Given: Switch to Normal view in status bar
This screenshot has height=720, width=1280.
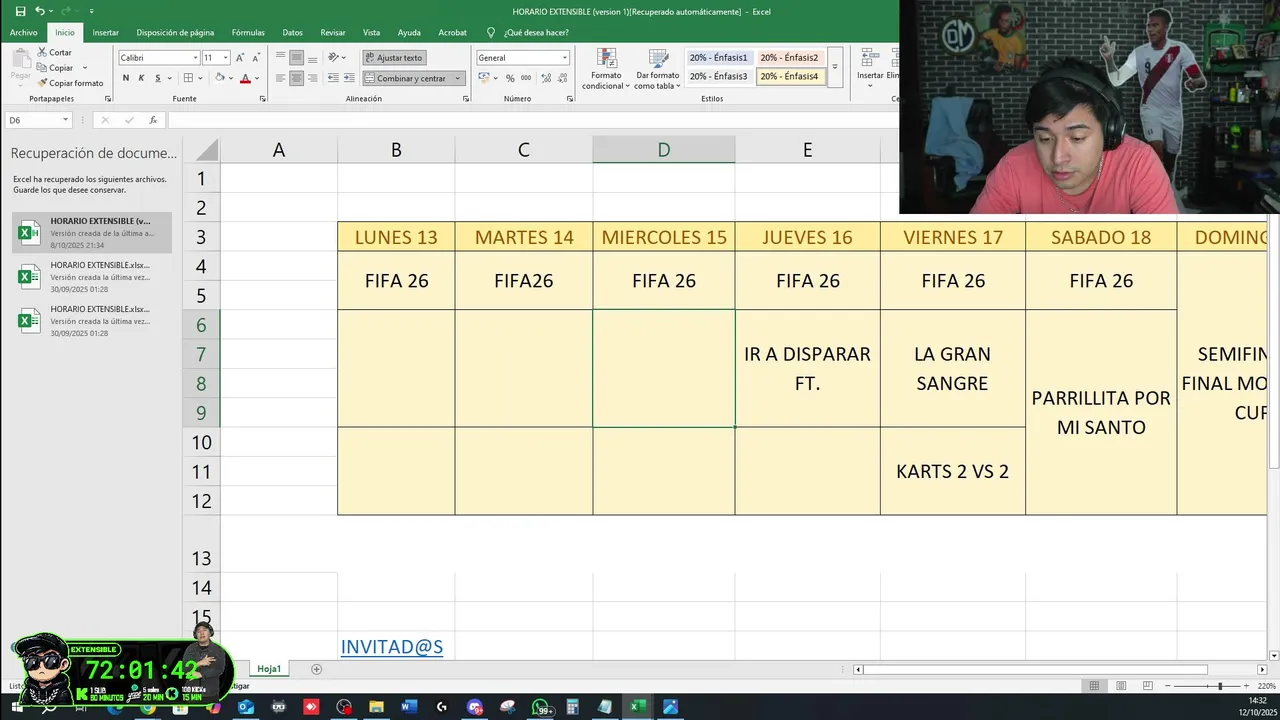Looking at the screenshot, I should [1094, 686].
